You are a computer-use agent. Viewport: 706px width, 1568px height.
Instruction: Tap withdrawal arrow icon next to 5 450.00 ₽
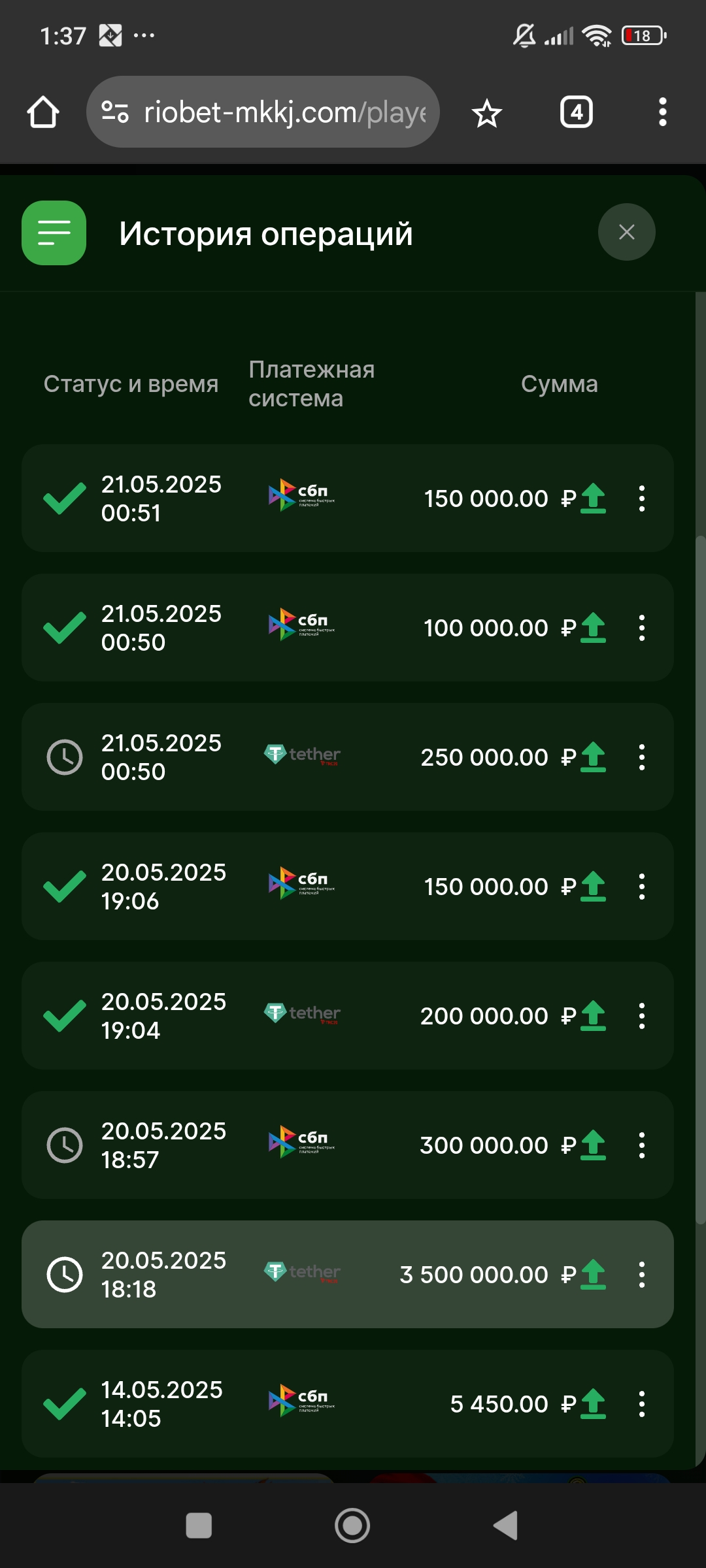[x=593, y=1404]
